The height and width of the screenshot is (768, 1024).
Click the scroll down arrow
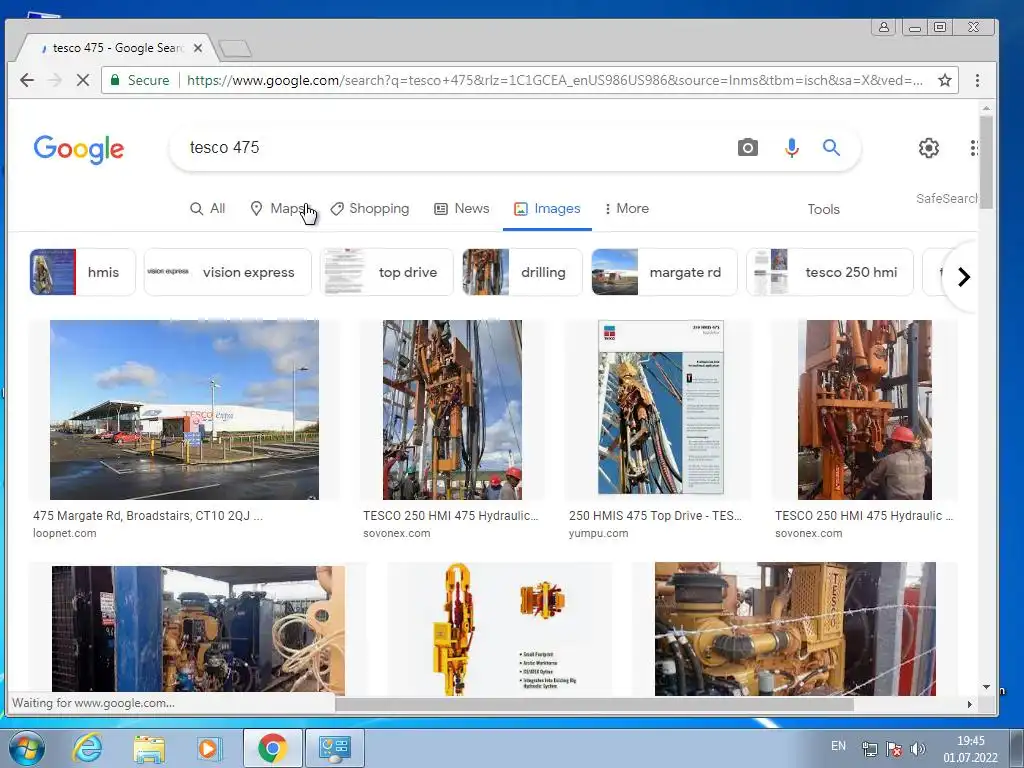(985, 687)
